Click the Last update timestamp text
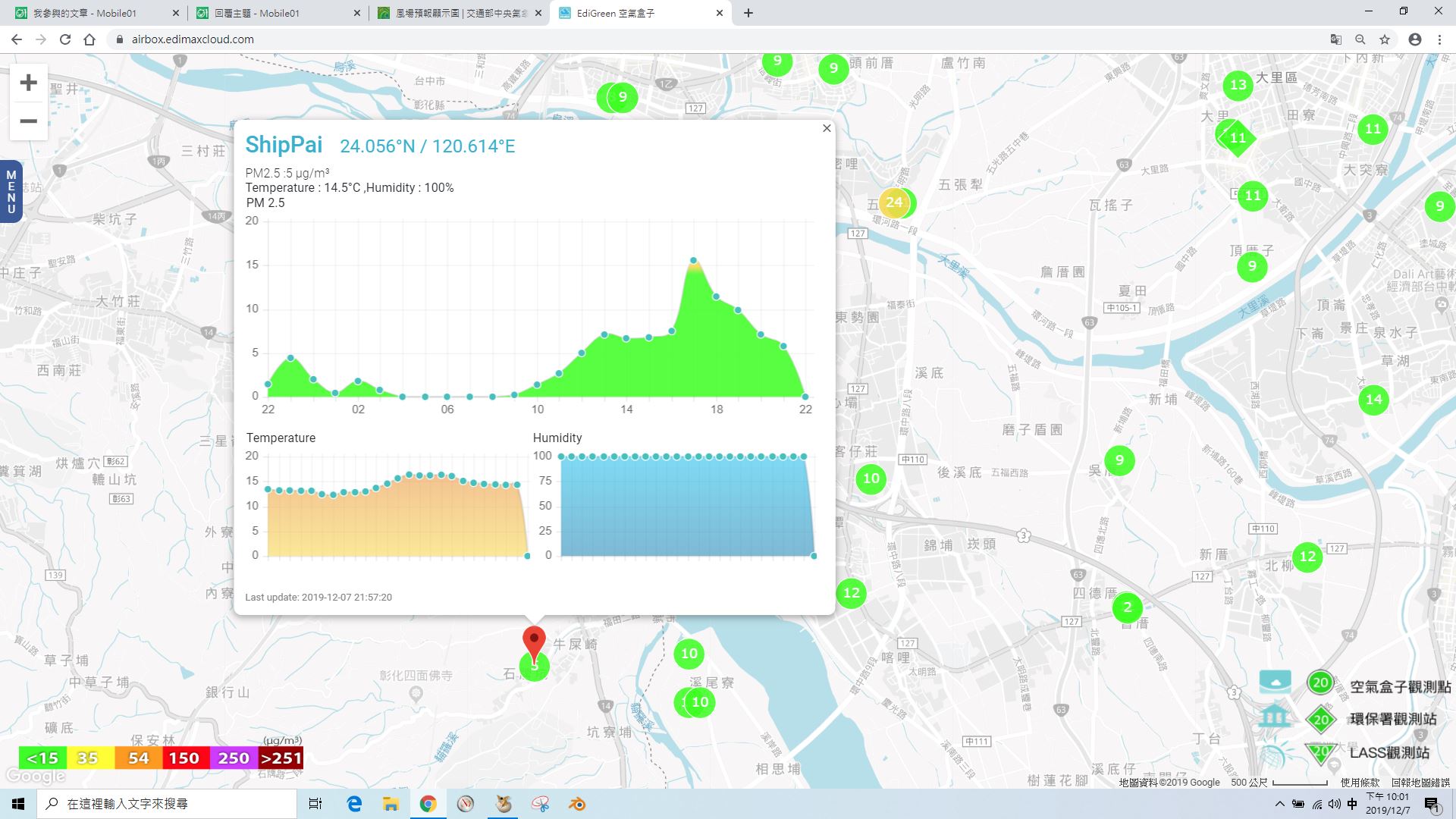Viewport: 1456px width, 819px height. [x=318, y=597]
